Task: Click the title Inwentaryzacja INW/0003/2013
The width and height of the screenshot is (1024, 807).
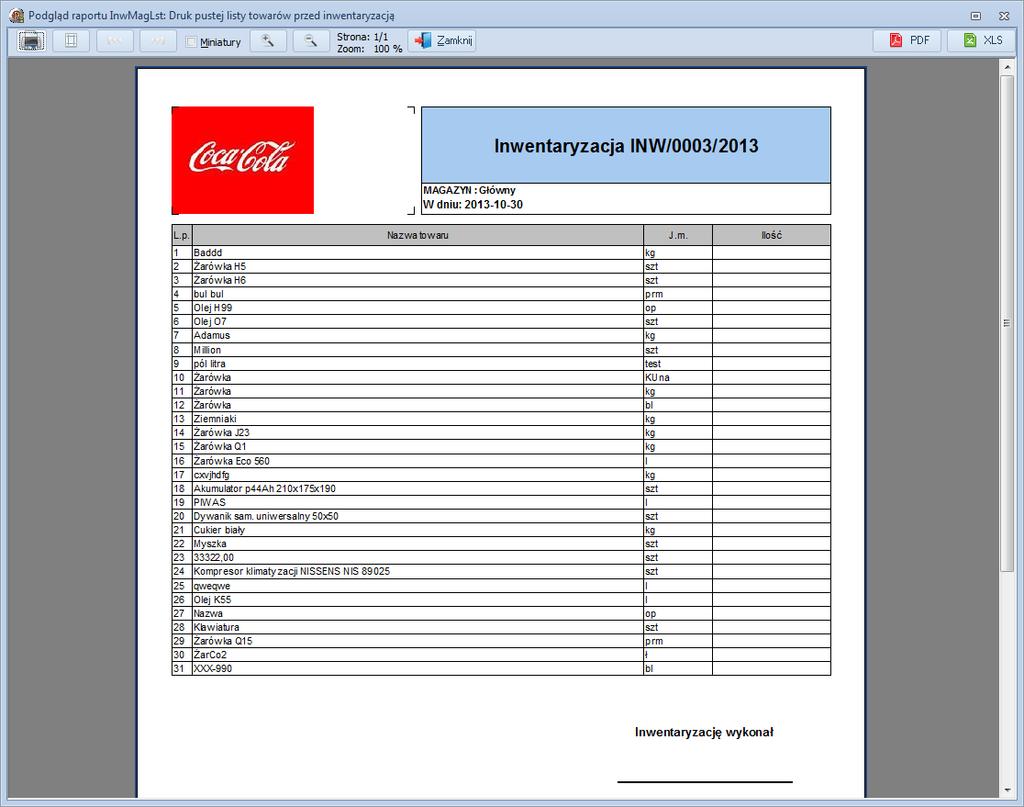Action: click(626, 146)
